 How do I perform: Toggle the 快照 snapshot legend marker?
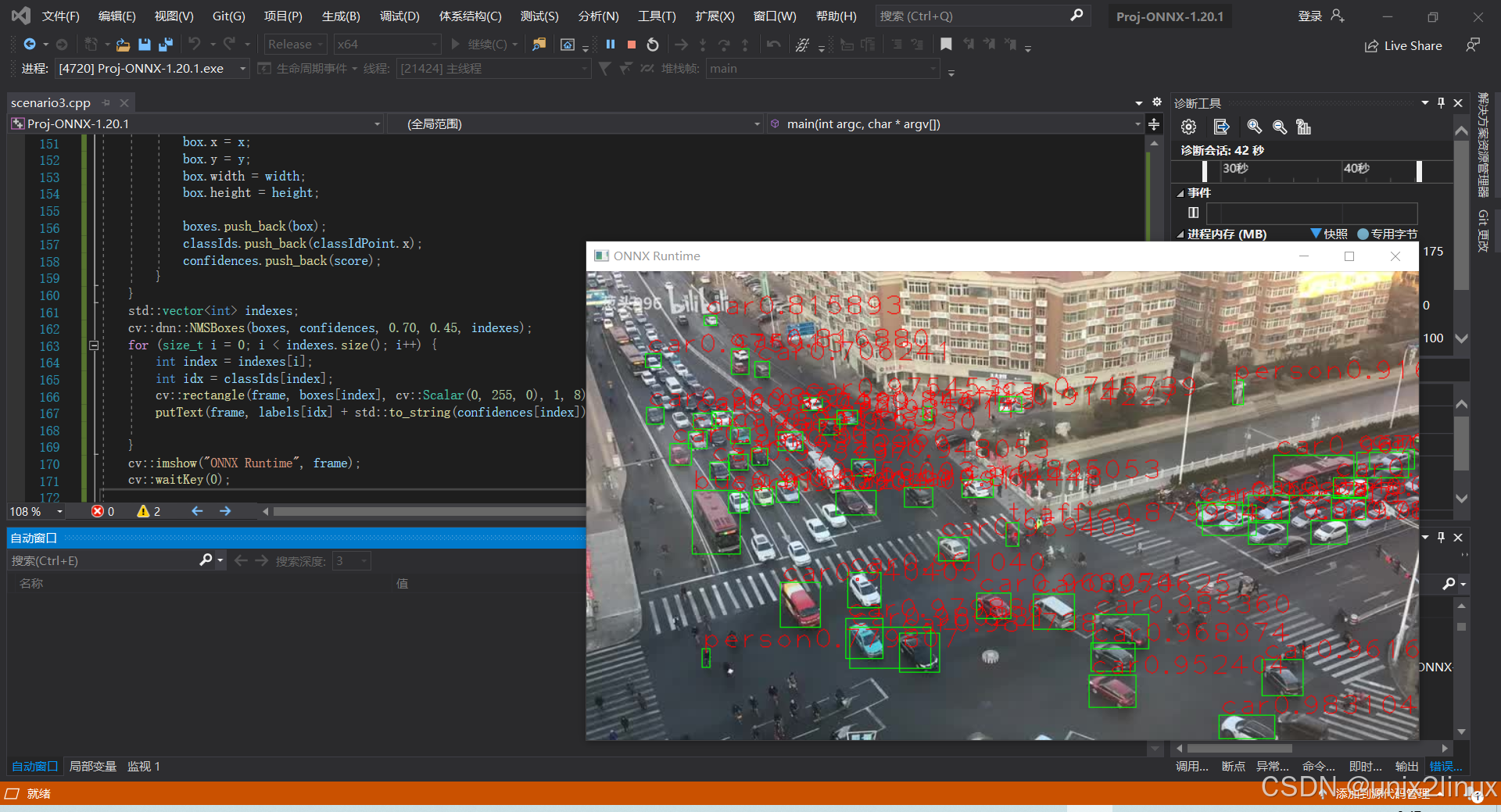(x=1316, y=234)
